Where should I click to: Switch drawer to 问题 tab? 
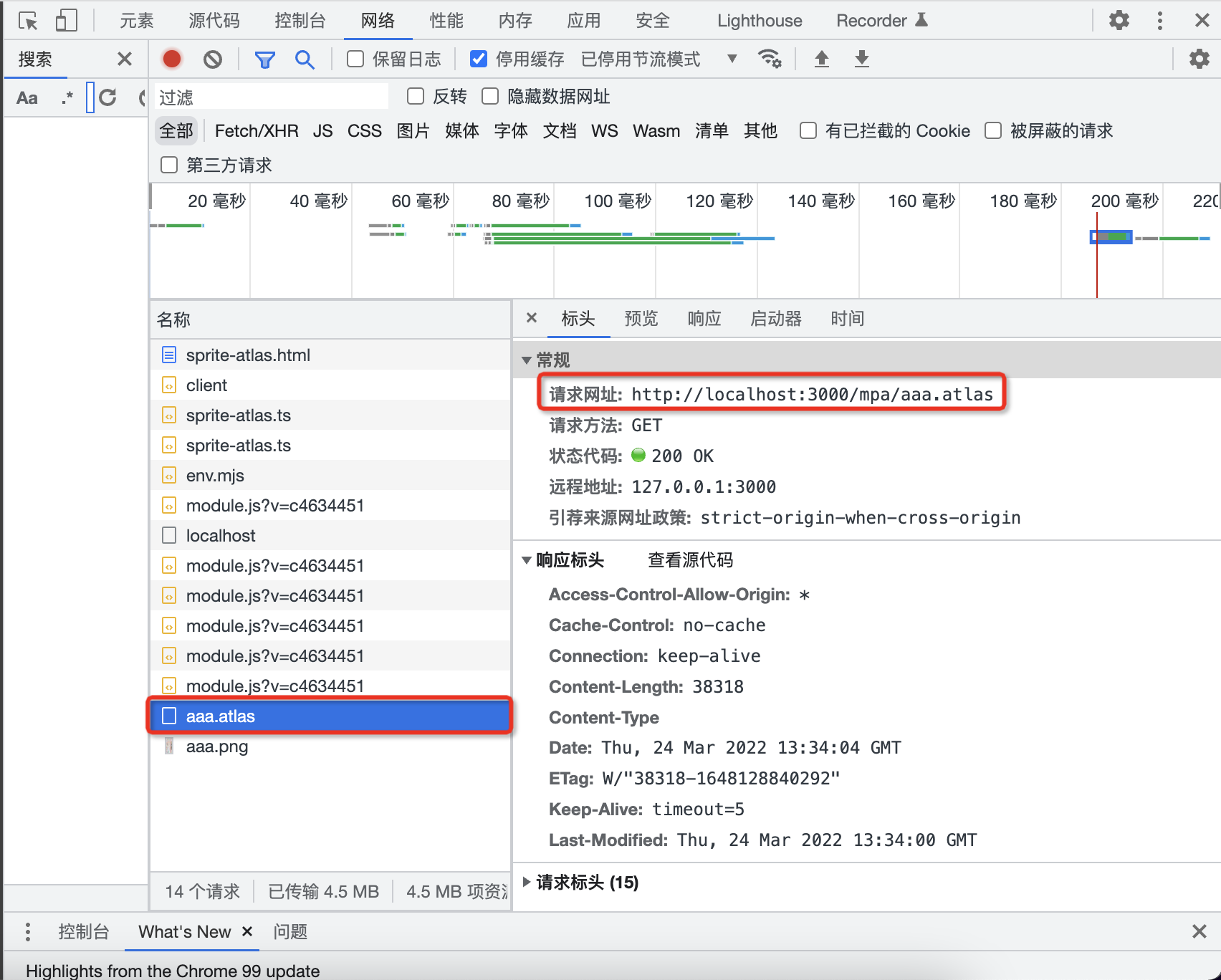click(290, 931)
